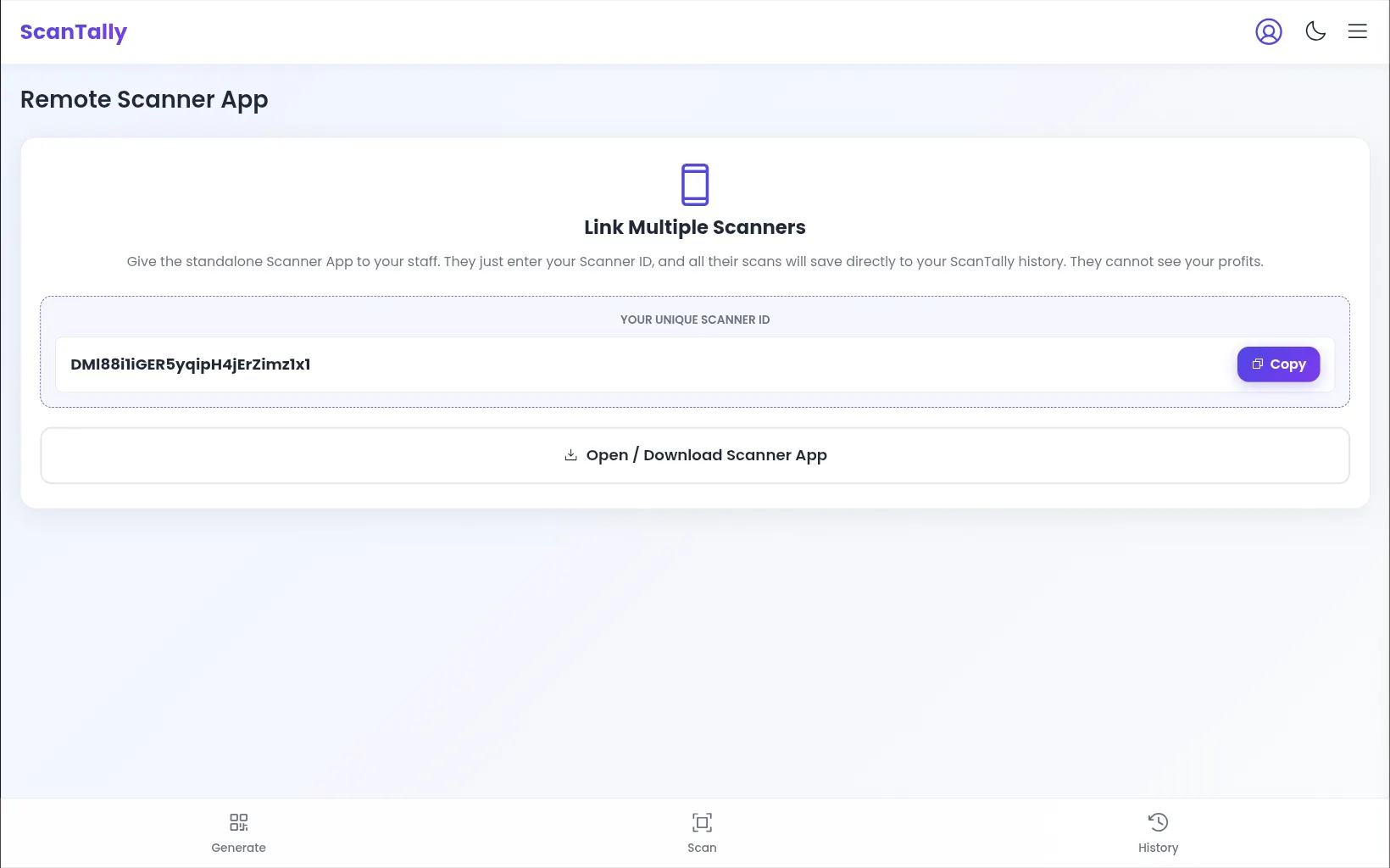The width and height of the screenshot is (1390, 868).
Task: Click the ScanTally logo
Action: pyautogui.click(x=74, y=32)
